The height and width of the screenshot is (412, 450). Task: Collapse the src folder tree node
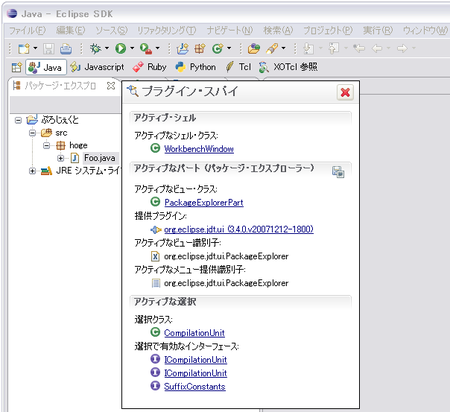point(32,133)
